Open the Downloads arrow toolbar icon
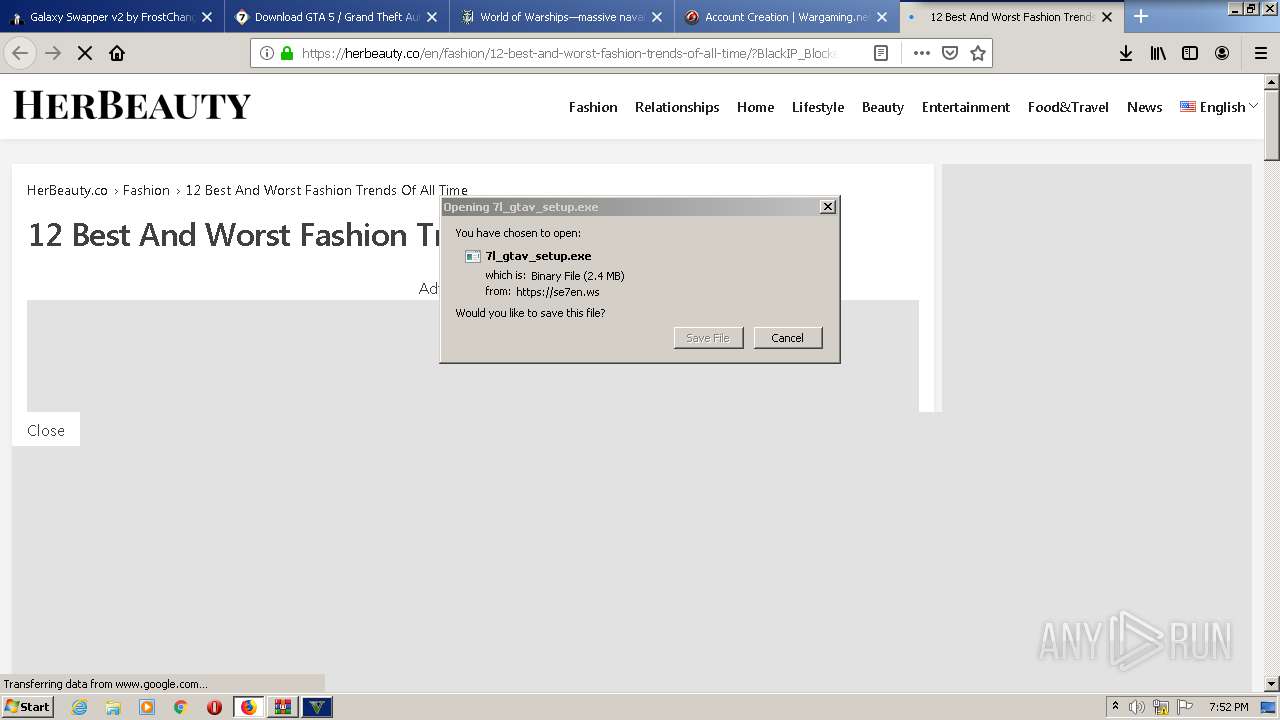This screenshot has height=720, width=1280. 1126,54
